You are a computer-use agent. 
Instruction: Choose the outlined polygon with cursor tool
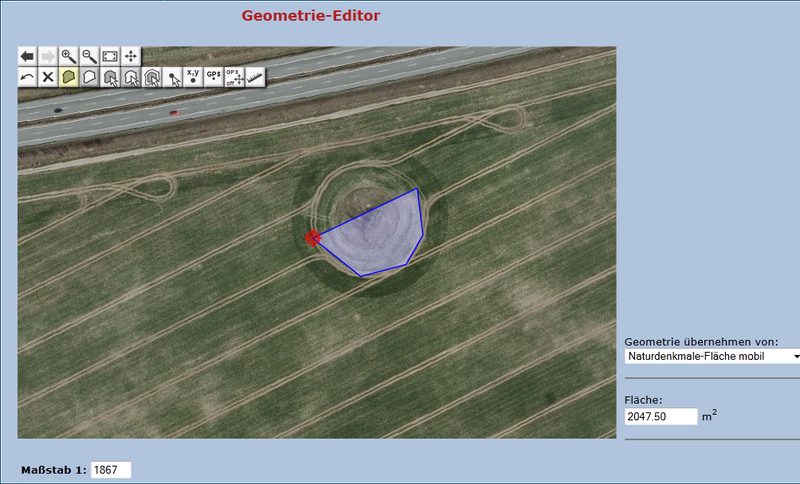click(132, 76)
